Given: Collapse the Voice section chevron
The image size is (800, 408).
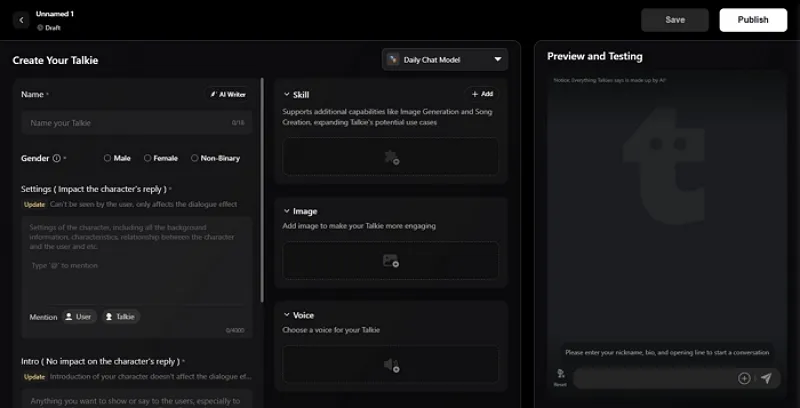Looking at the screenshot, I should pos(286,315).
